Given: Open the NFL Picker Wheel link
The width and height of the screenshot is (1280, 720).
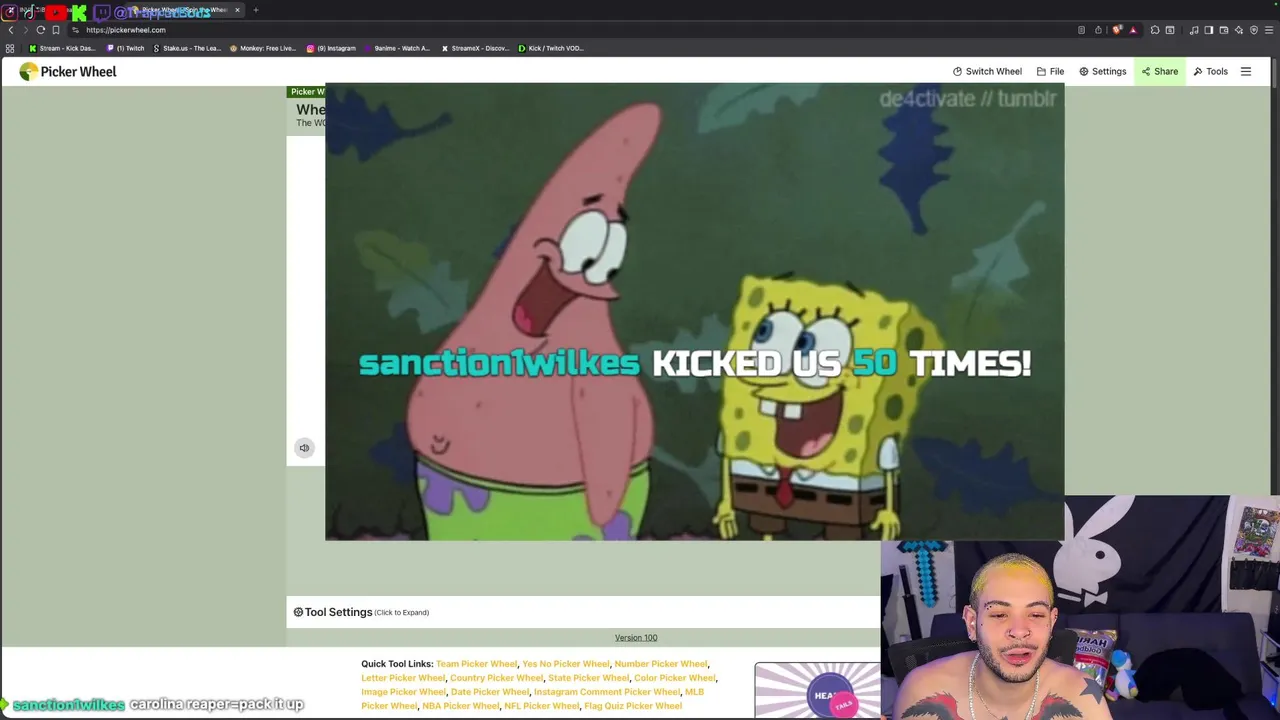Looking at the screenshot, I should coord(541,706).
